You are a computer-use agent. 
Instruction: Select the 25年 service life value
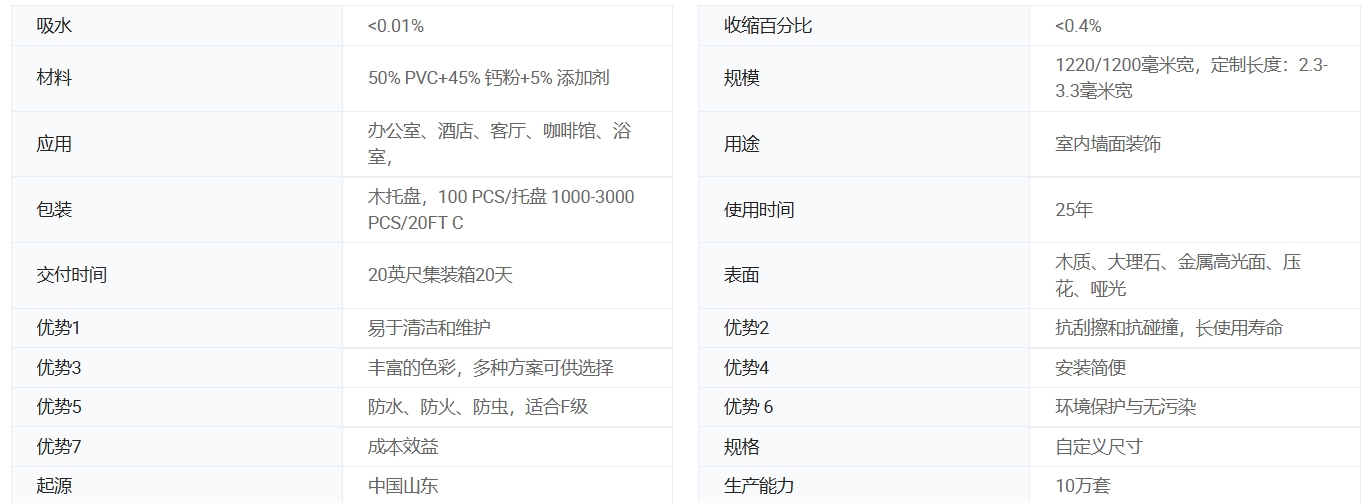click(x=1074, y=210)
